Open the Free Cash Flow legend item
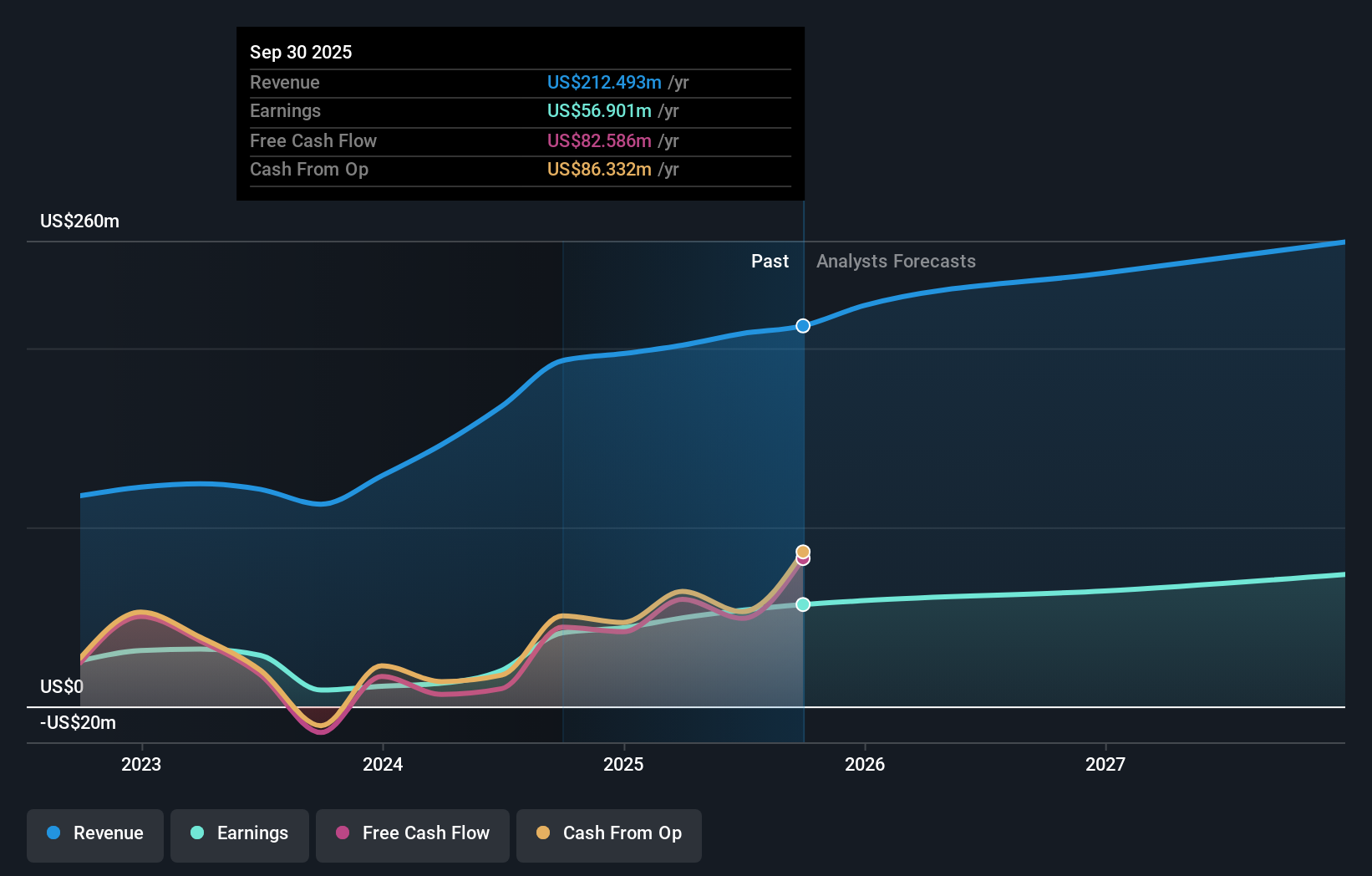Screen dimensions: 1372x876 coord(412,833)
